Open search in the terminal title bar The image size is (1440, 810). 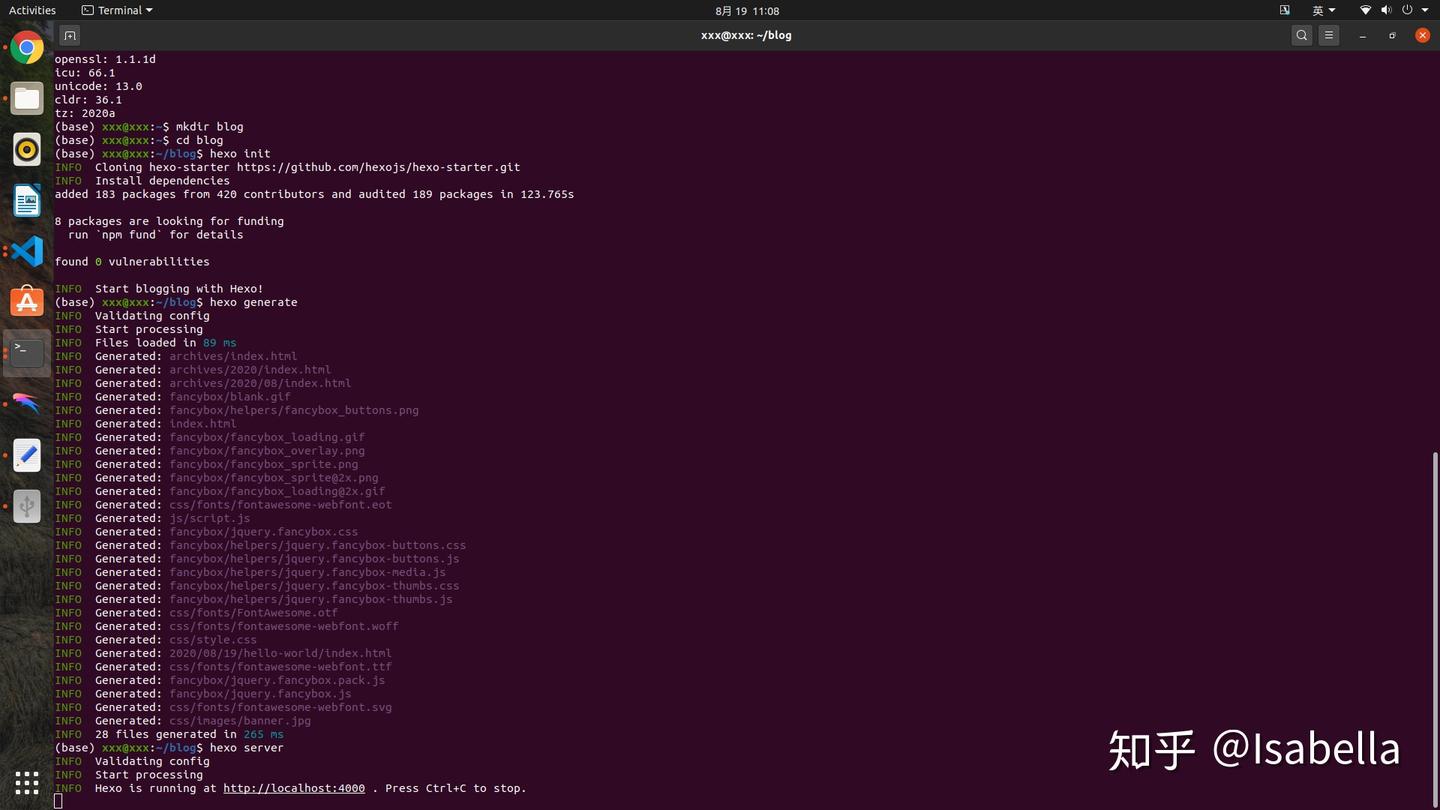pyautogui.click(x=1301, y=35)
